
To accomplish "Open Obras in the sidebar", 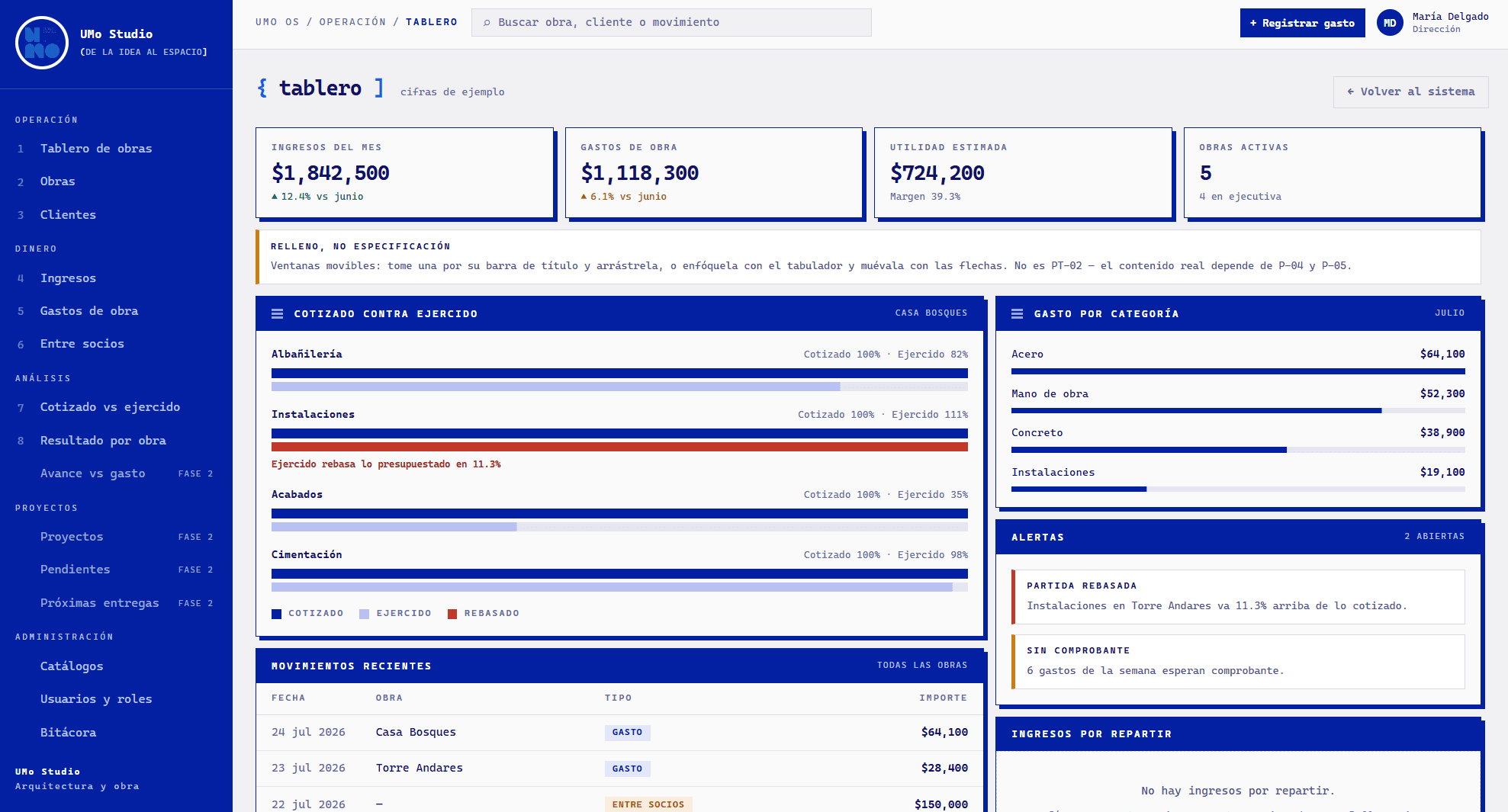I will [116, 181].
